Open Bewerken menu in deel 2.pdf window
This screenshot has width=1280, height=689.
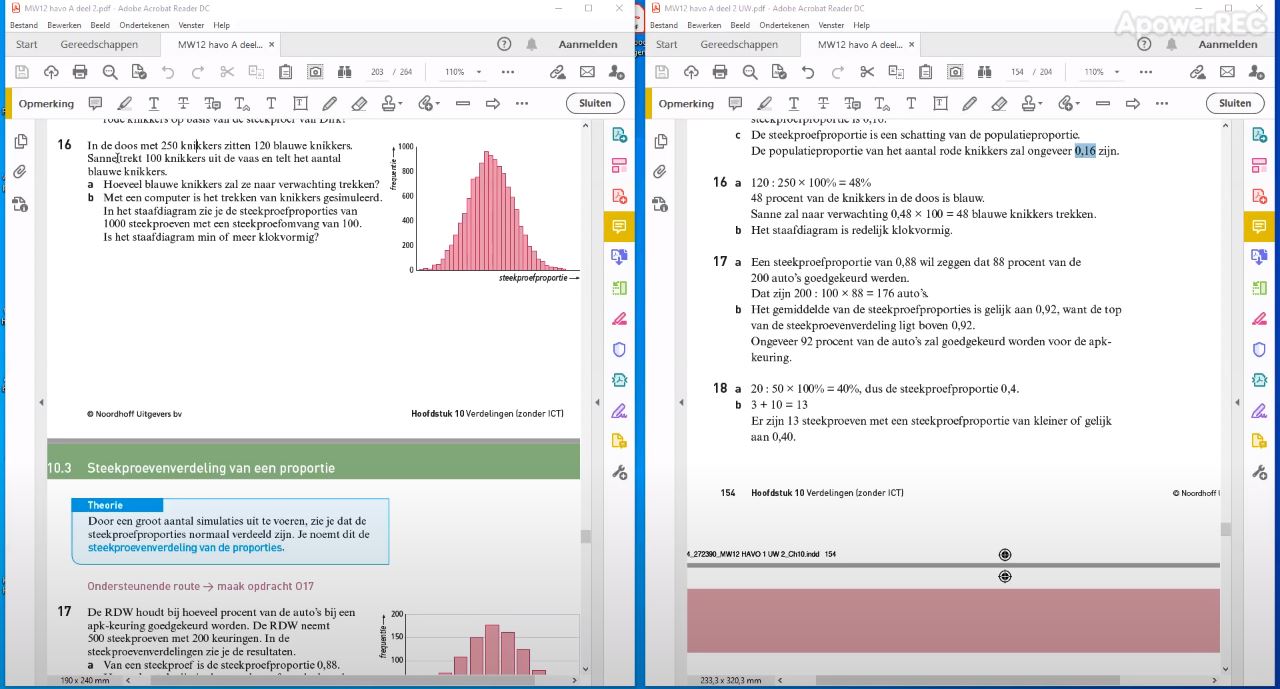point(65,25)
